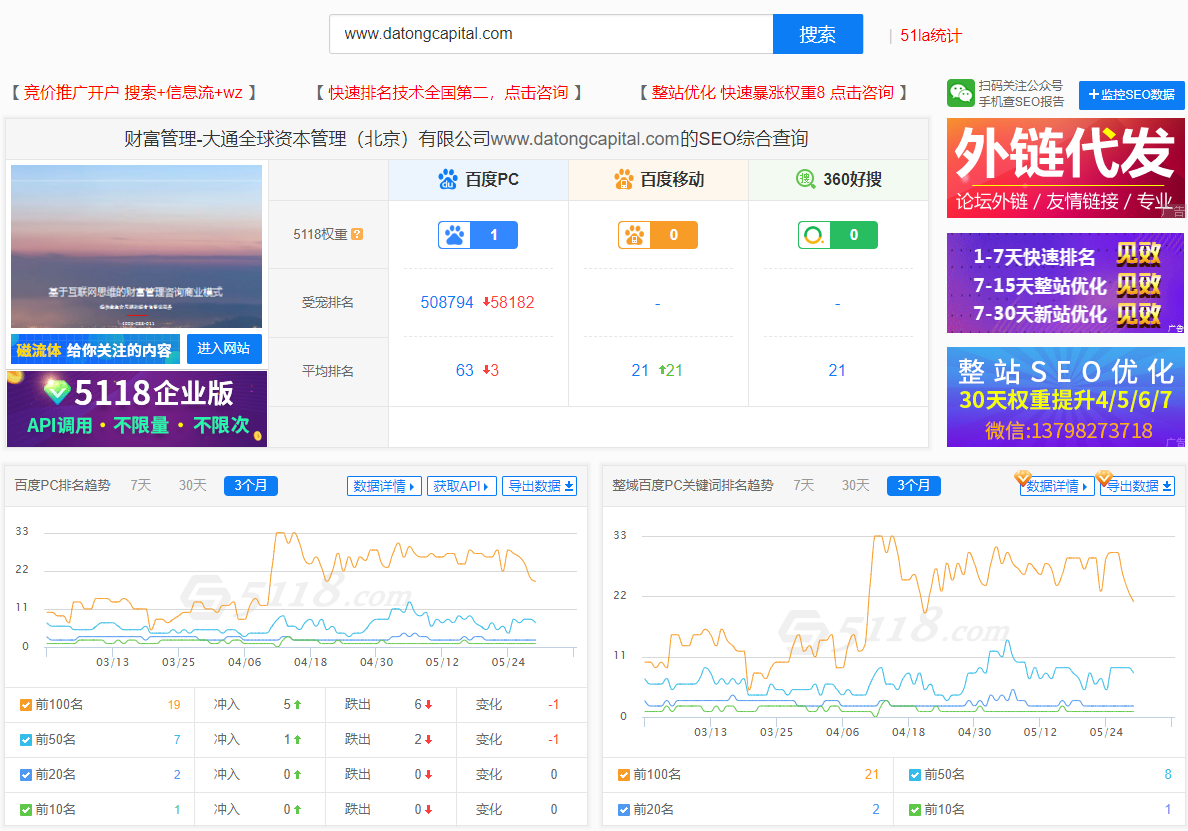Click the Baidu paw icon beside 百度PC header
Image resolution: width=1188 pixels, height=831 pixels.
(448, 180)
